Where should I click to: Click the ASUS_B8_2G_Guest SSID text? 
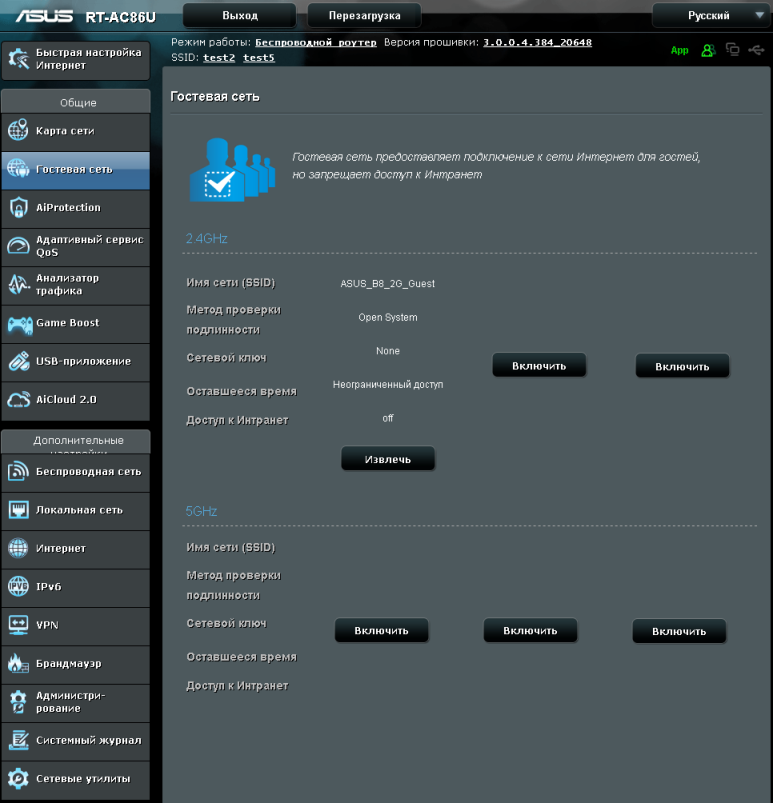pyautogui.click(x=388, y=283)
